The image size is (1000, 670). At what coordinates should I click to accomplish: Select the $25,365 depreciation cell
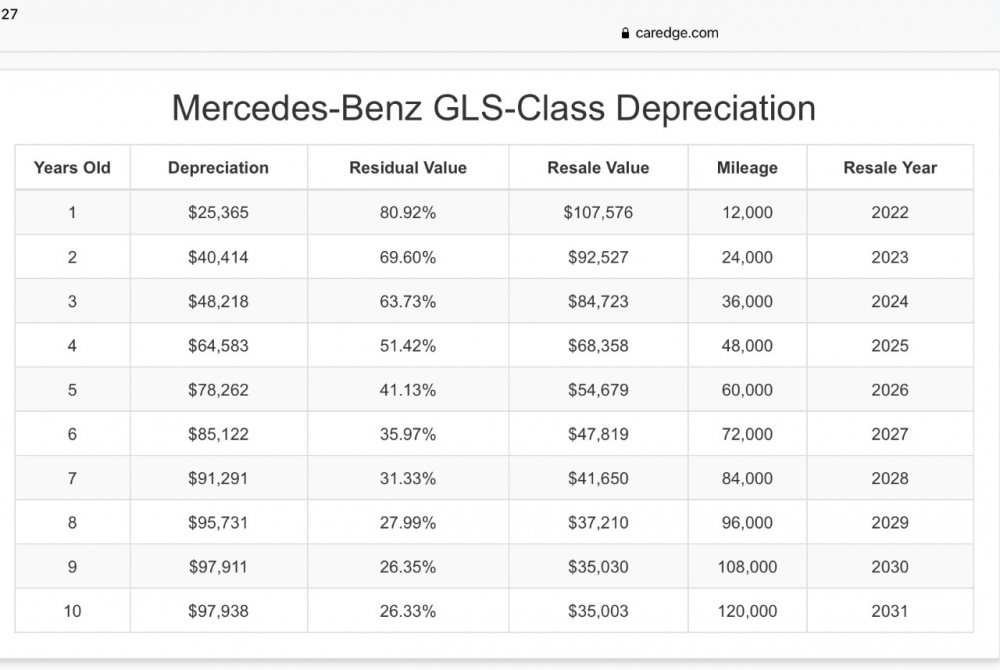(218, 213)
